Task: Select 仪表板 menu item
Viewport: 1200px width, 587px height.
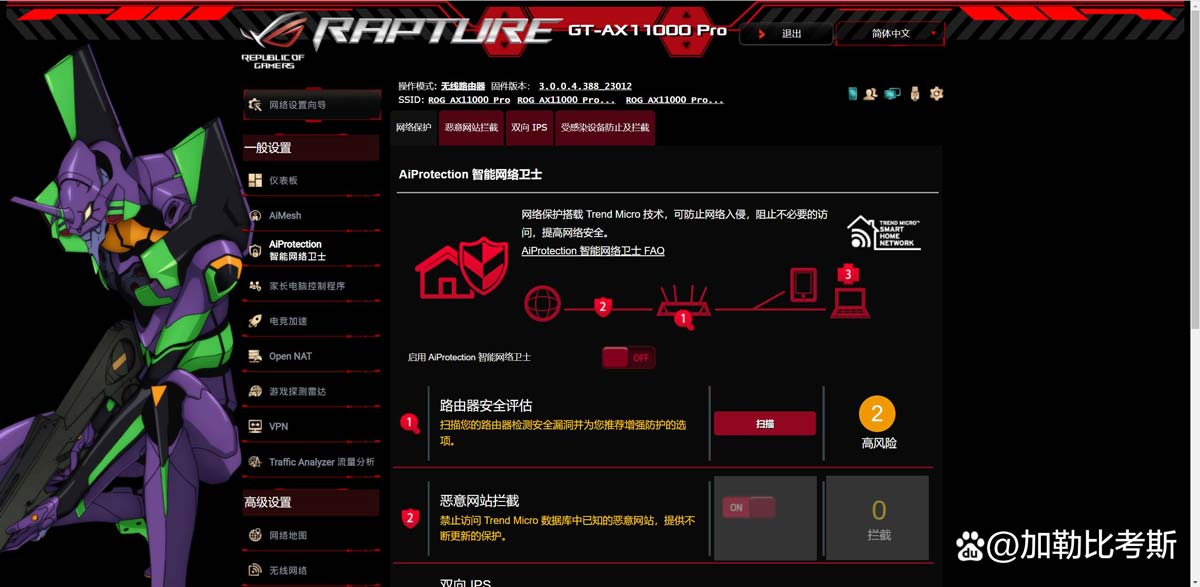Action: click(x=311, y=180)
